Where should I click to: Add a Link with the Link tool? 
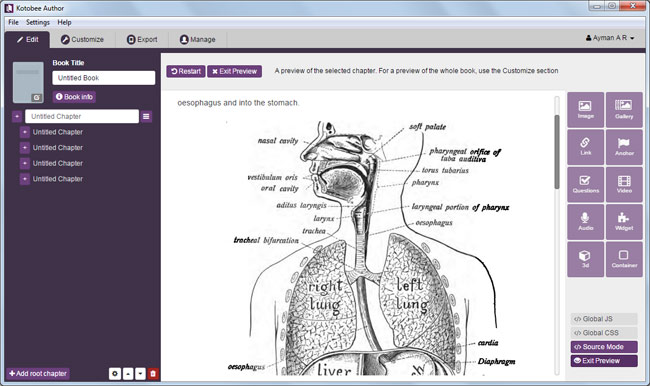coord(585,147)
